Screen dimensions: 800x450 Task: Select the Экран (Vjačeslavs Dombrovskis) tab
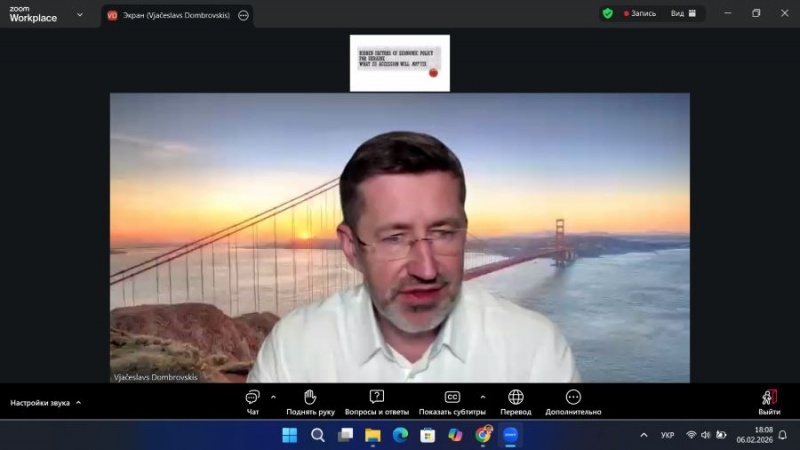(170, 15)
